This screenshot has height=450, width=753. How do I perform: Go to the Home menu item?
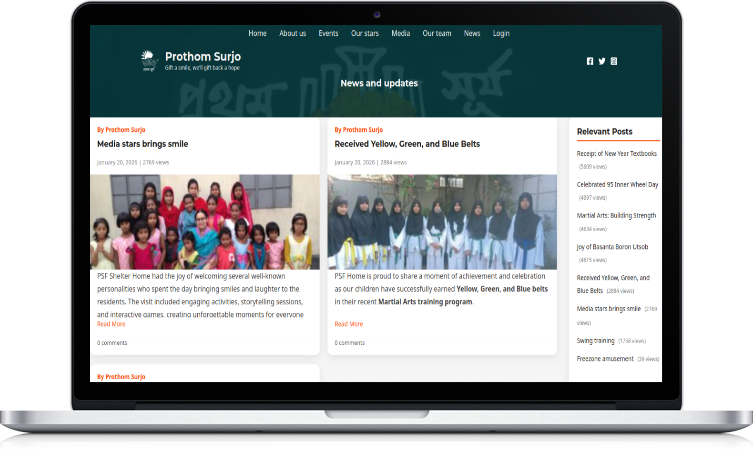257,33
